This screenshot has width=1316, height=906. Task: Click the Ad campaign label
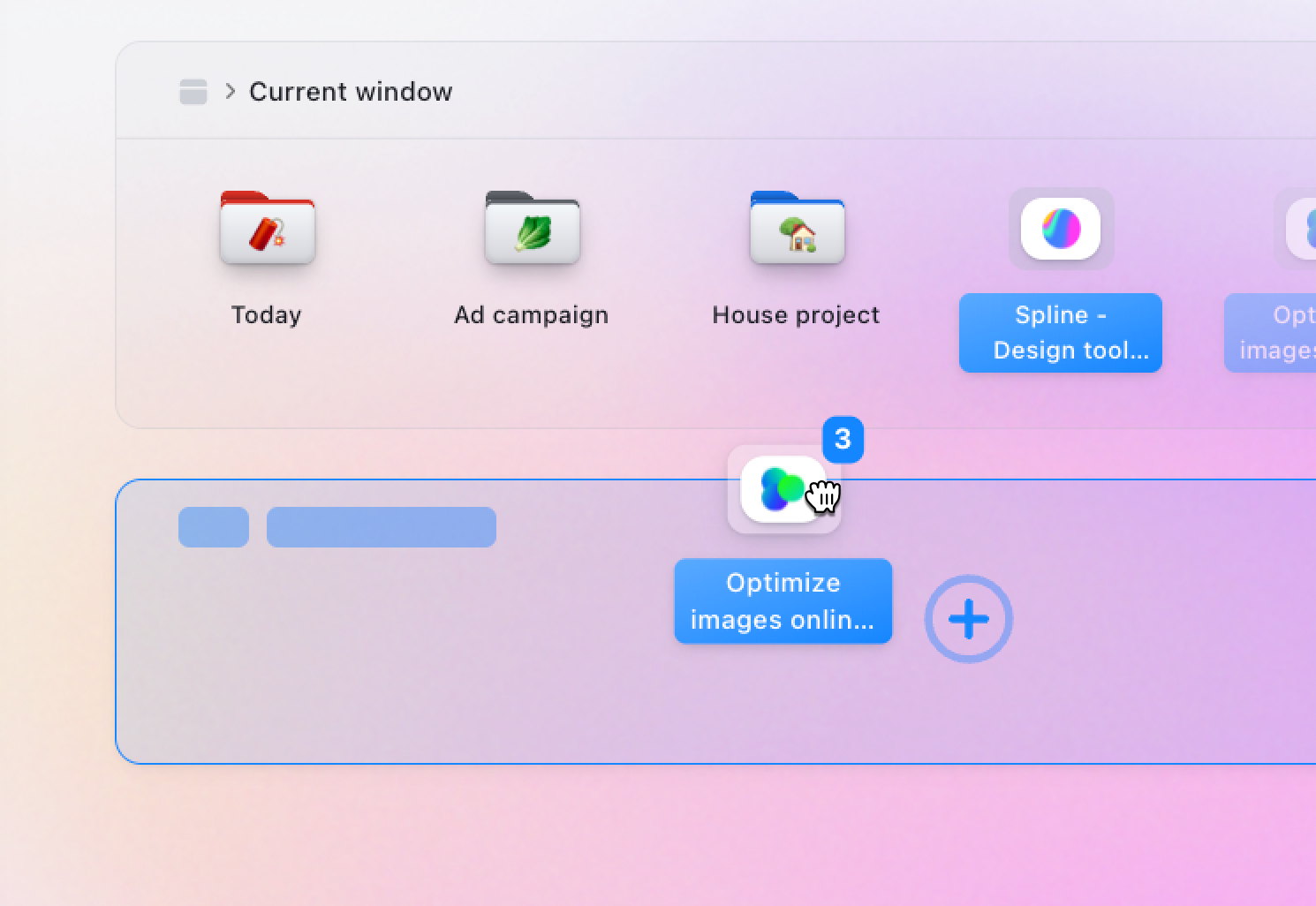pyautogui.click(x=532, y=315)
